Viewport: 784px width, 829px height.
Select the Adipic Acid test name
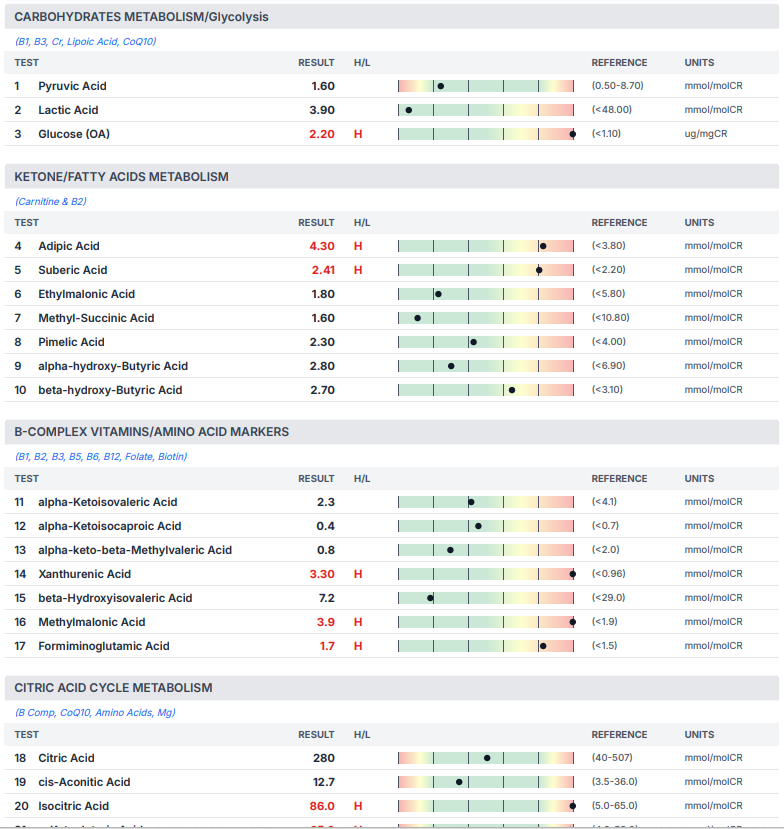point(69,246)
